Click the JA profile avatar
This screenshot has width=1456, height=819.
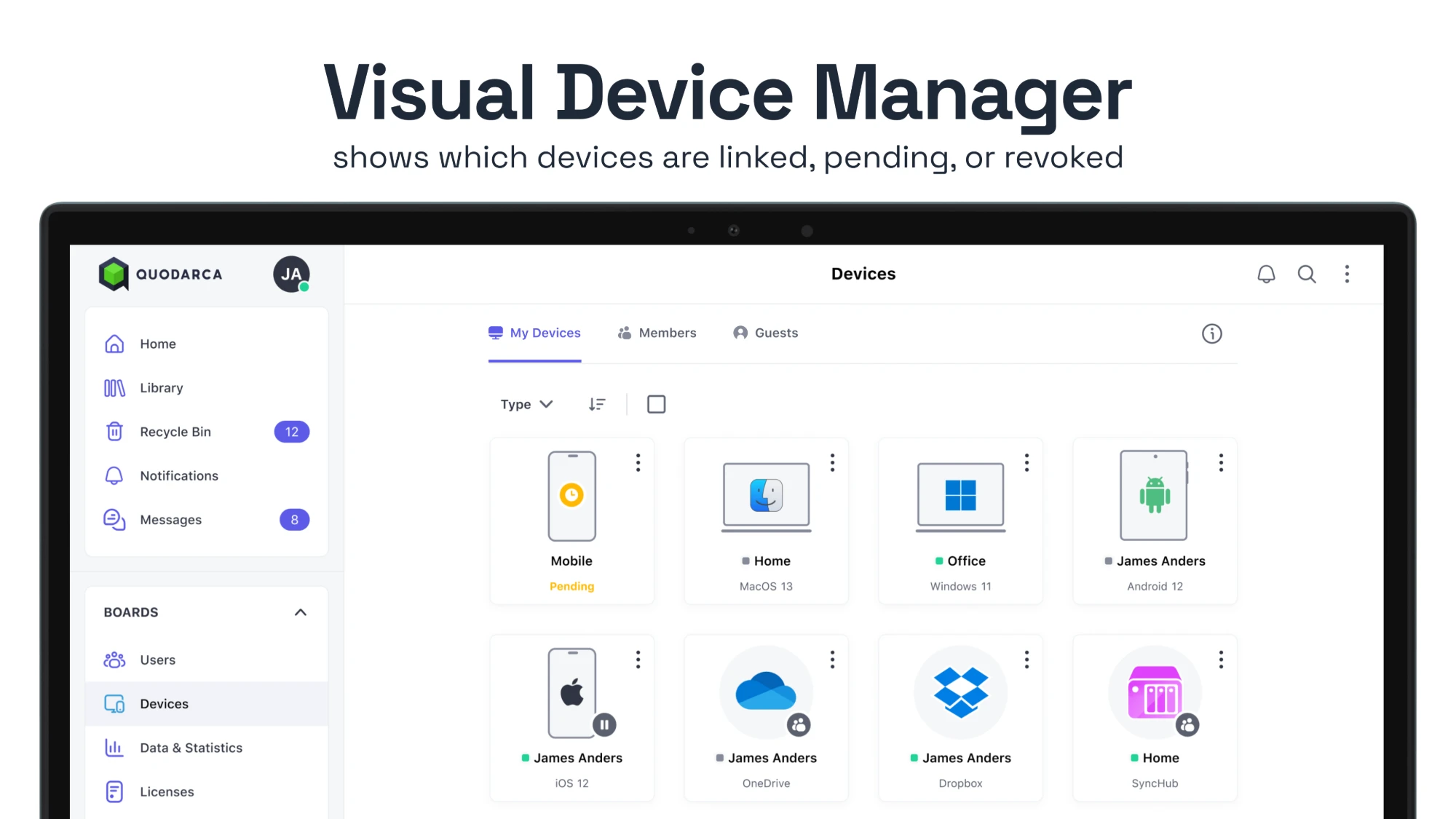click(x=291, y=274)
